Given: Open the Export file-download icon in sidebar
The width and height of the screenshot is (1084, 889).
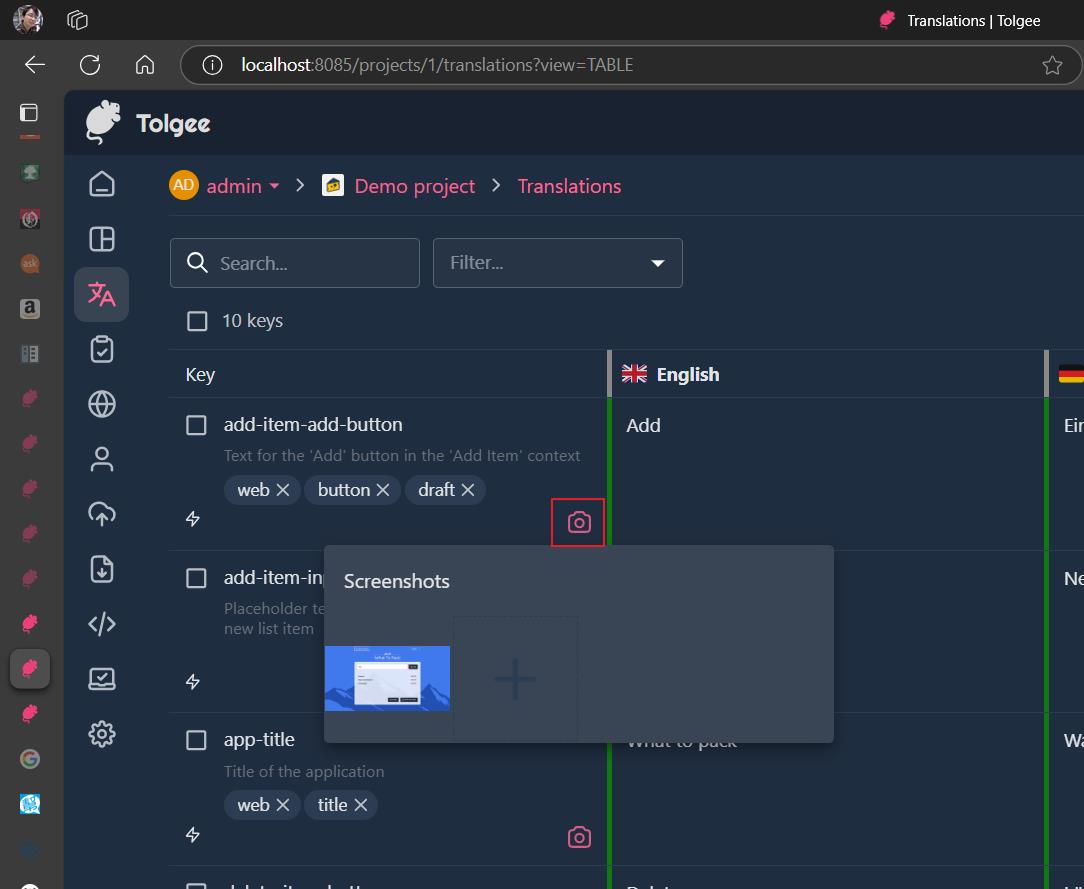Looking at the screenshot, I should (102, 569).
